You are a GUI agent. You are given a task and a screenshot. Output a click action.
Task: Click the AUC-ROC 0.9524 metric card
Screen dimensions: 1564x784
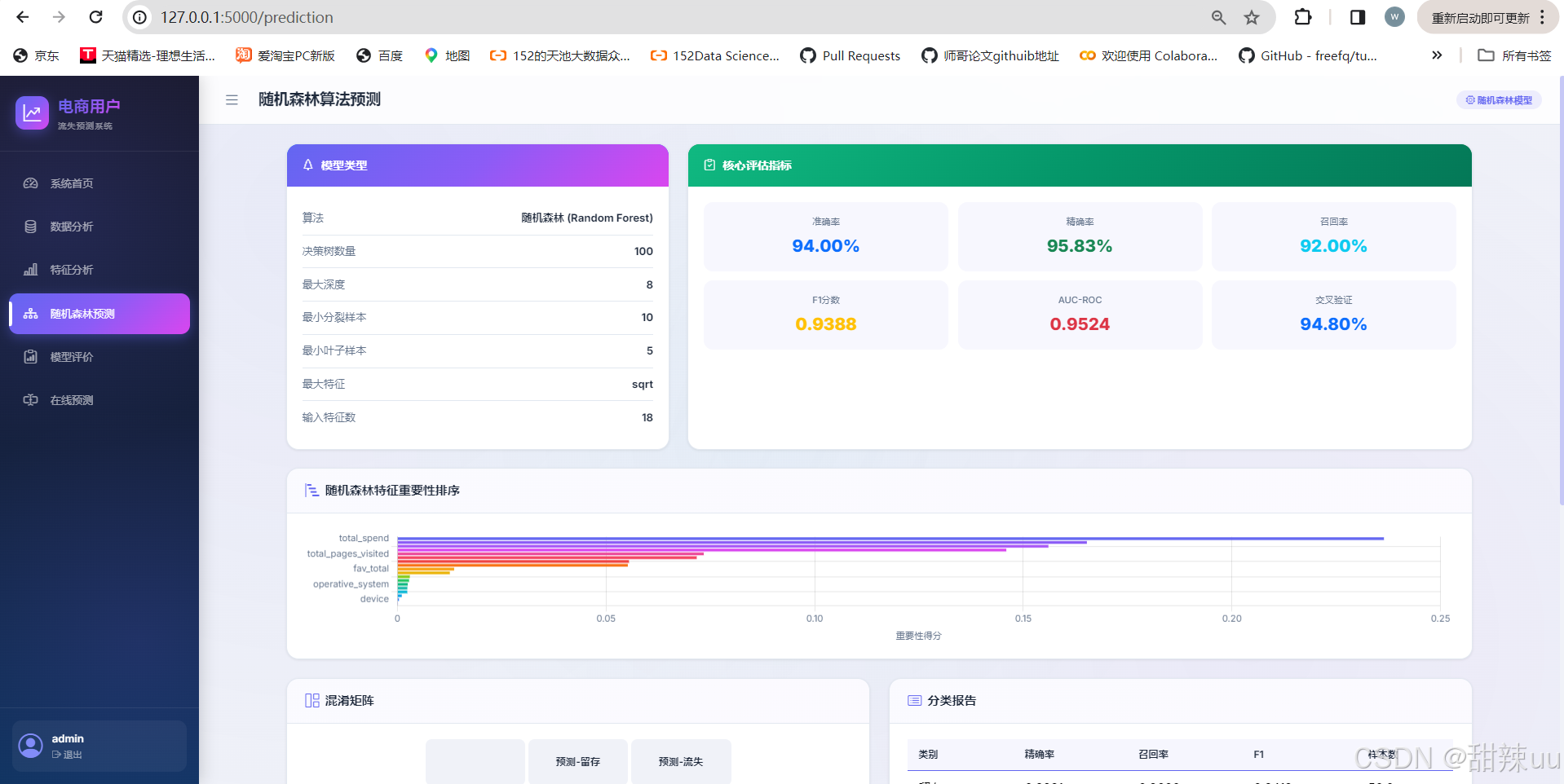(x=1080, y=315)
